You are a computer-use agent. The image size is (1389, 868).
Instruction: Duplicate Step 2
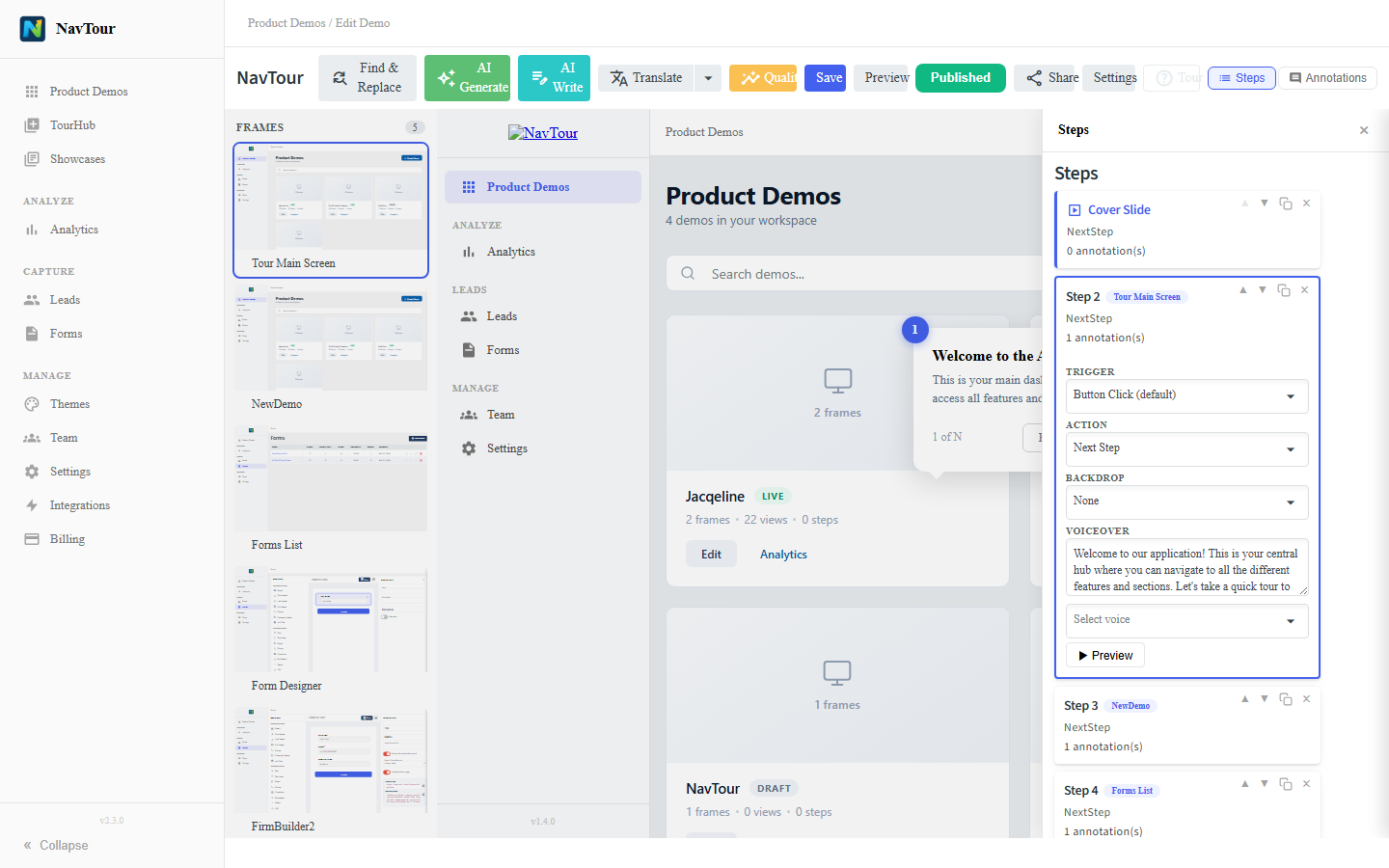tap(1284, 290)
